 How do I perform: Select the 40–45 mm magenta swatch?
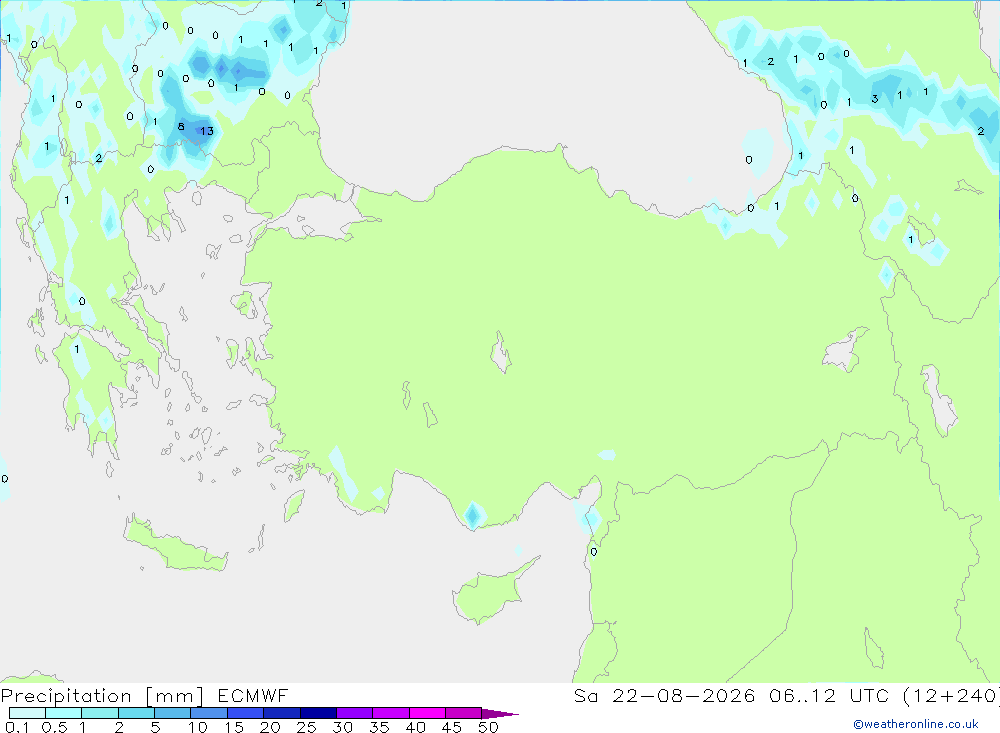427,713
